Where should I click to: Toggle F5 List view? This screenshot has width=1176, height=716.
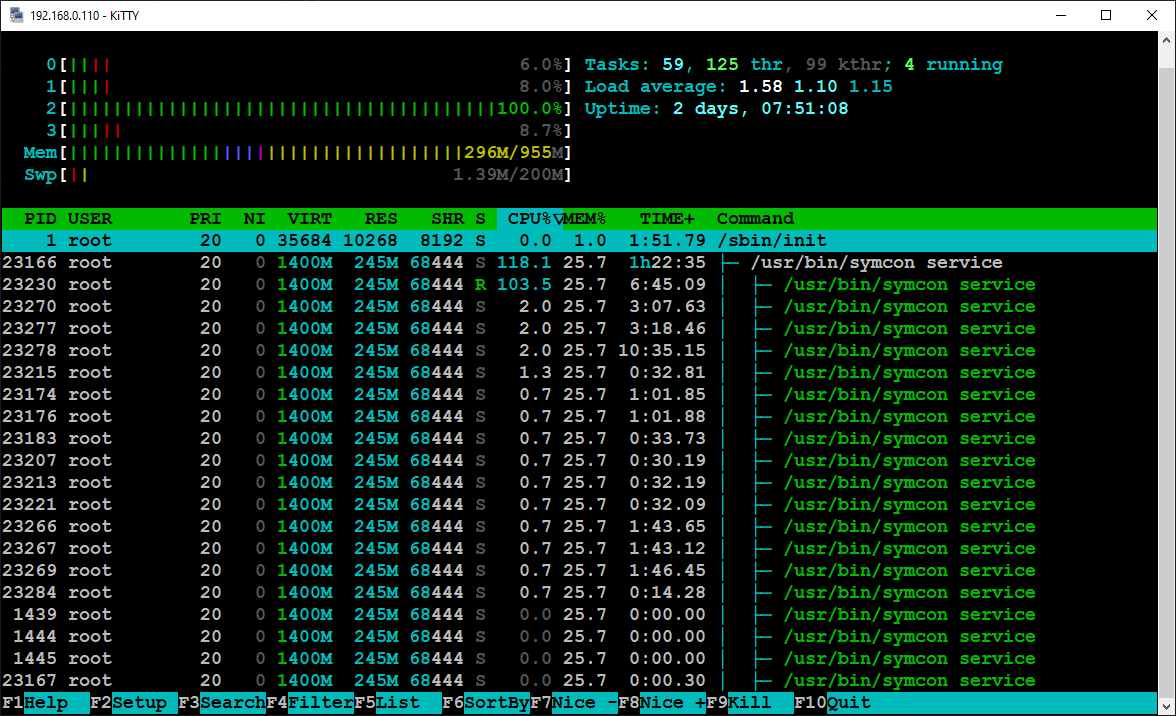click(398, 703)
